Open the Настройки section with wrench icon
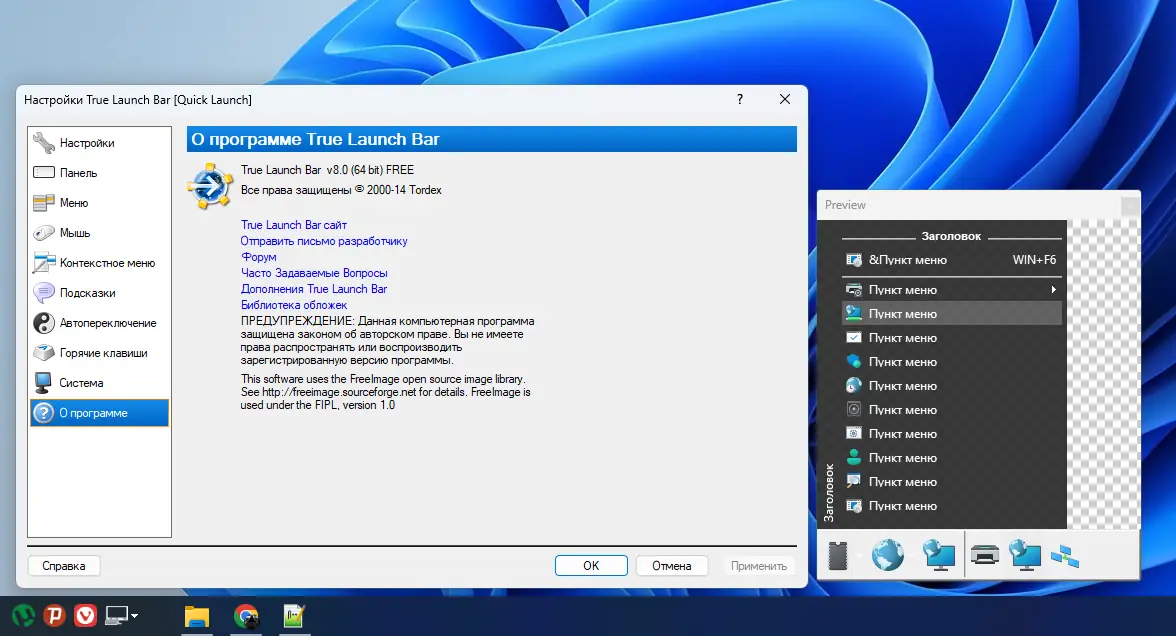 click(x=99, y=142)
